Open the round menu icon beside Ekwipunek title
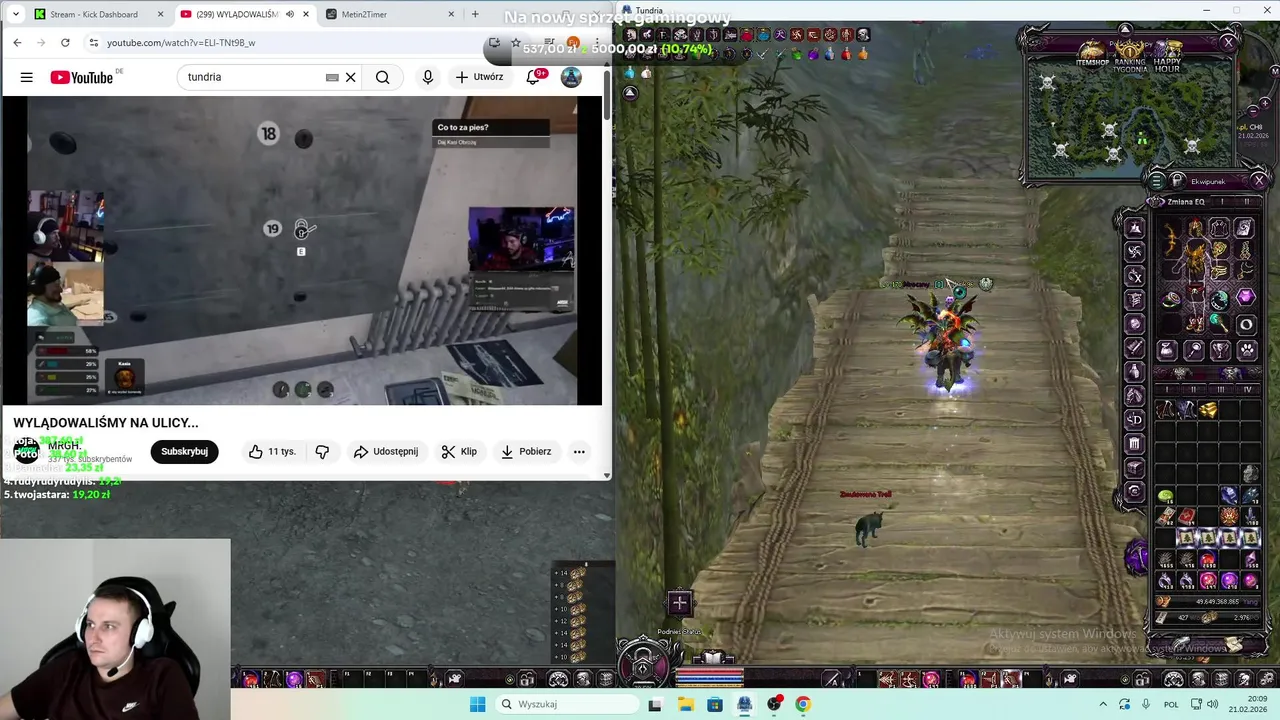The width and height of the screenshot is (1280, 720). (1156, 180)
